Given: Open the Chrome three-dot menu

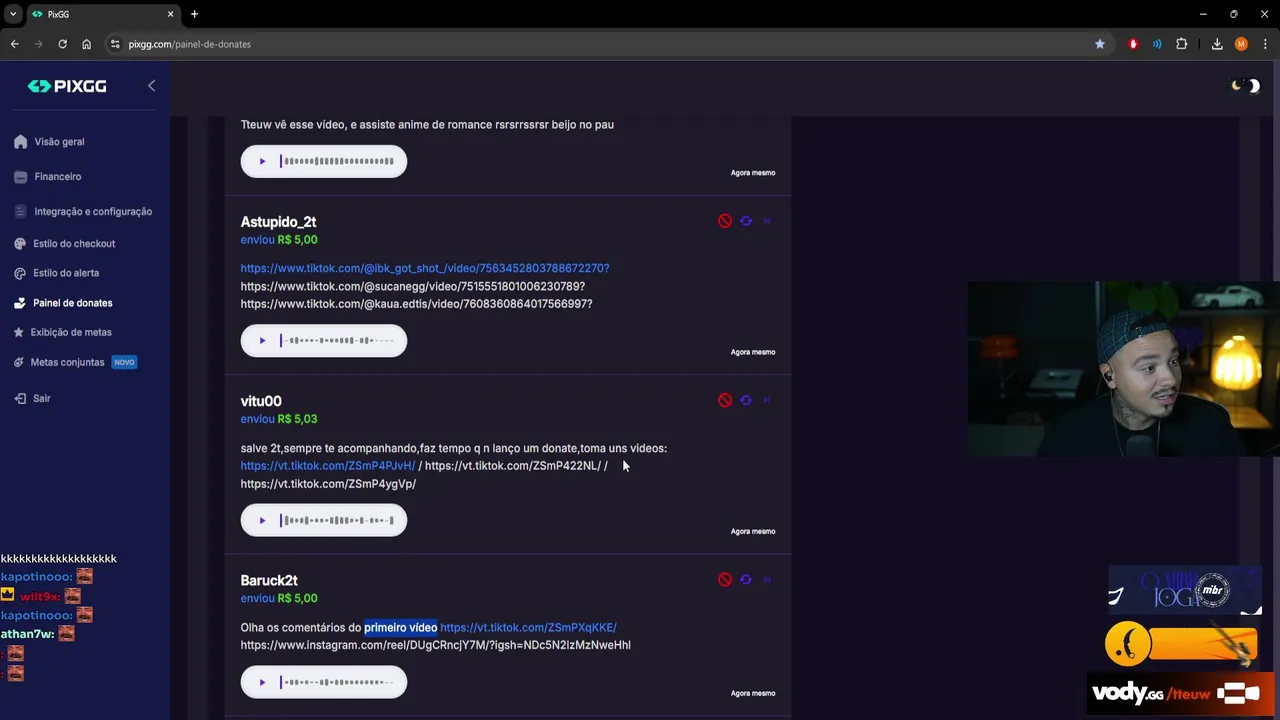Looking at the screenshot, I should [1265, 44].
